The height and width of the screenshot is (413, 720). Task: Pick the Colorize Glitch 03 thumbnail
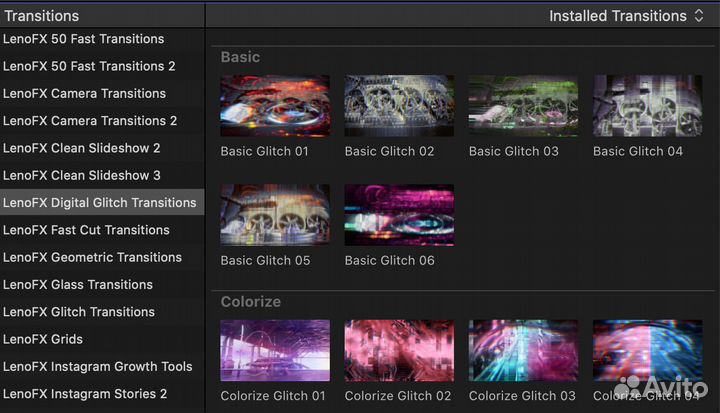click(523, 351)
